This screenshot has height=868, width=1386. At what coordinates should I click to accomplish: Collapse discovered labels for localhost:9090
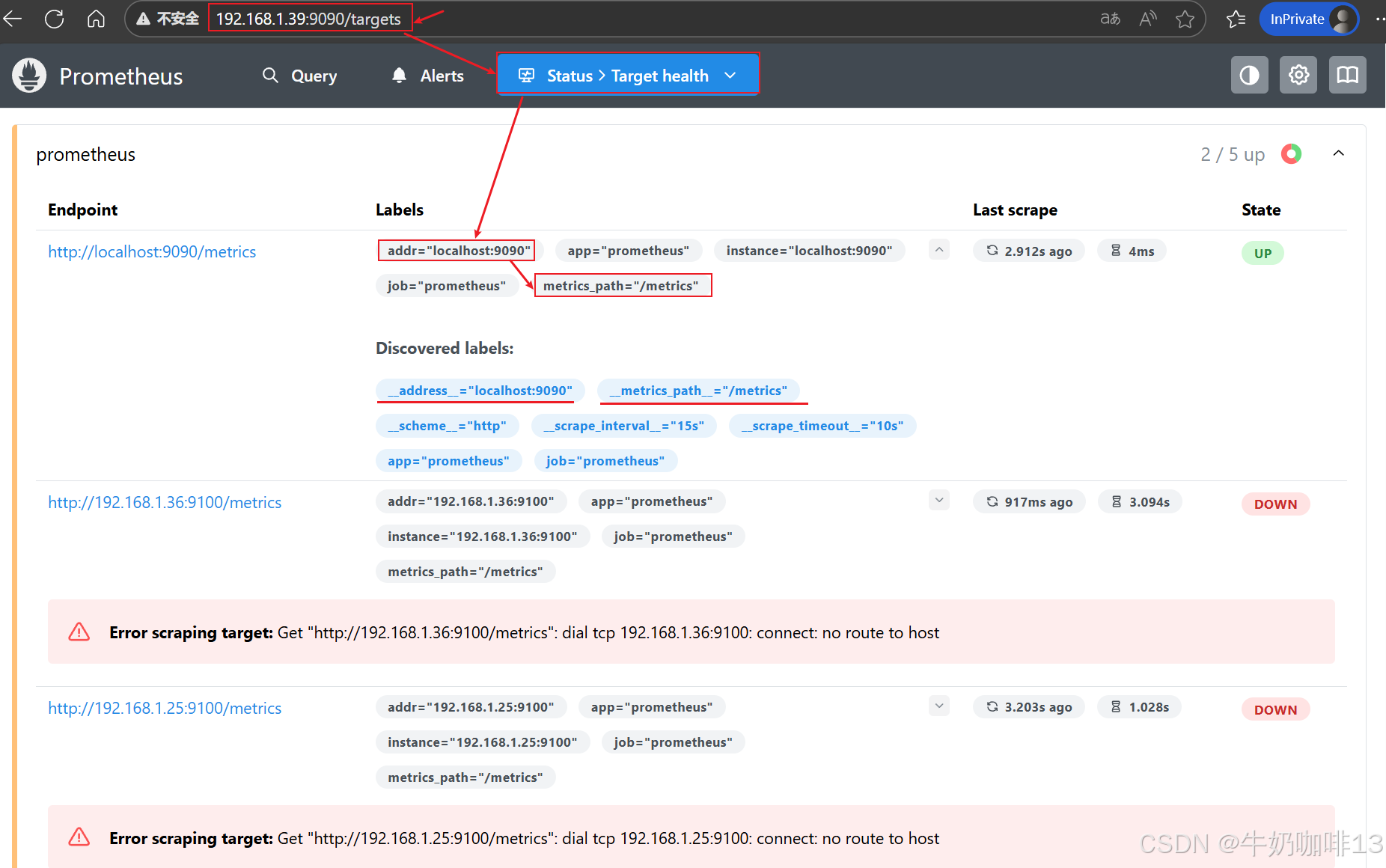click(x=939, y=250)
